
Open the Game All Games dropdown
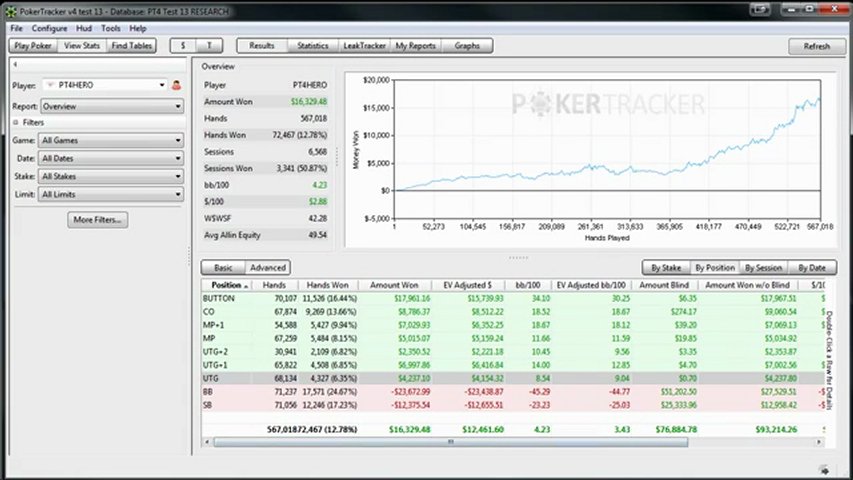point(110,140)
